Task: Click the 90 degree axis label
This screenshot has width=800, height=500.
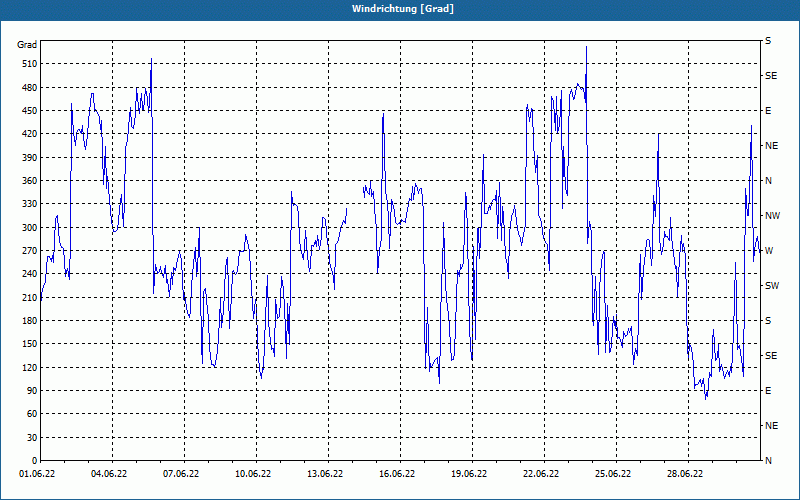Action: [x=32, y=391]
